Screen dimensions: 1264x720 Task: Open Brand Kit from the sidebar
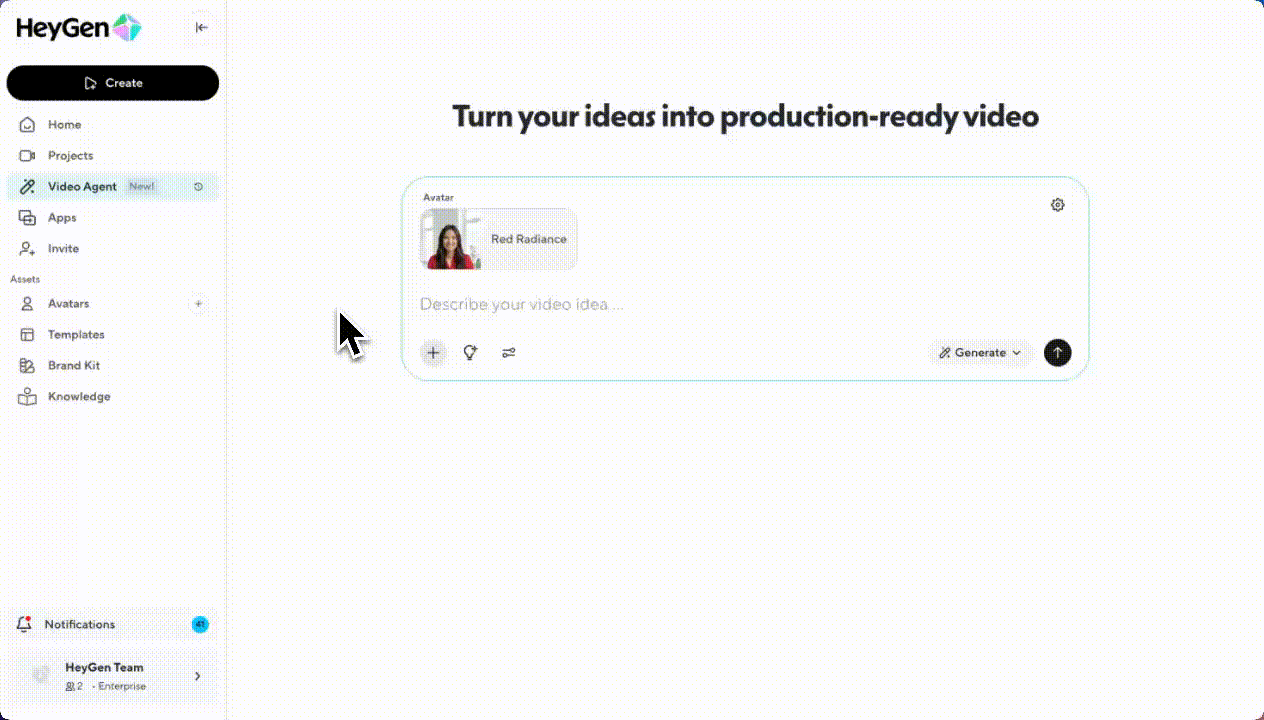tap(74, 366)
